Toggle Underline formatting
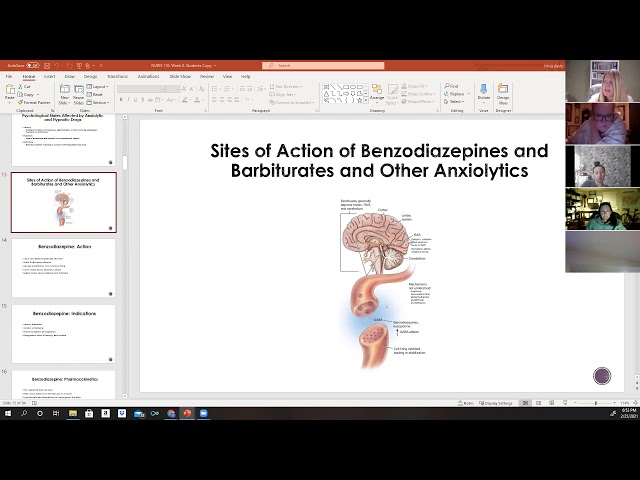The image size is (640, 480). click(x=135, y=100)
